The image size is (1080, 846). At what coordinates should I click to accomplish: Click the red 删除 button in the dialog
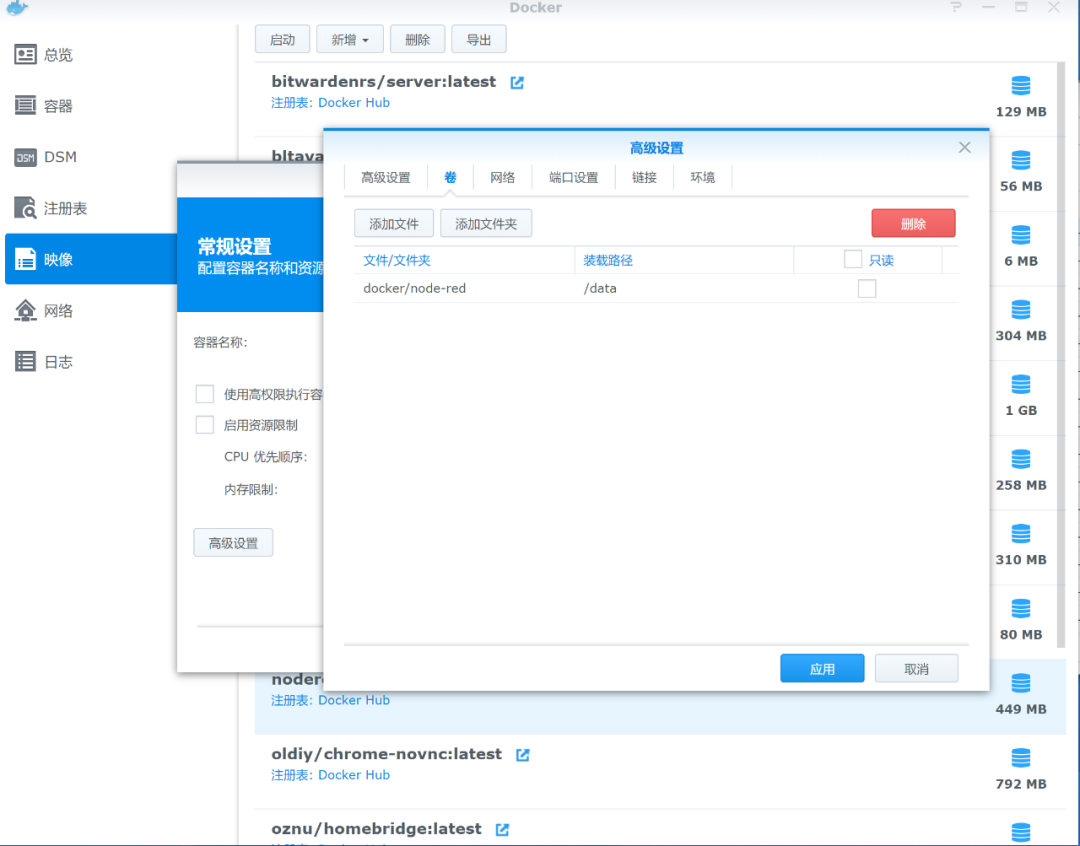(913, 223)
